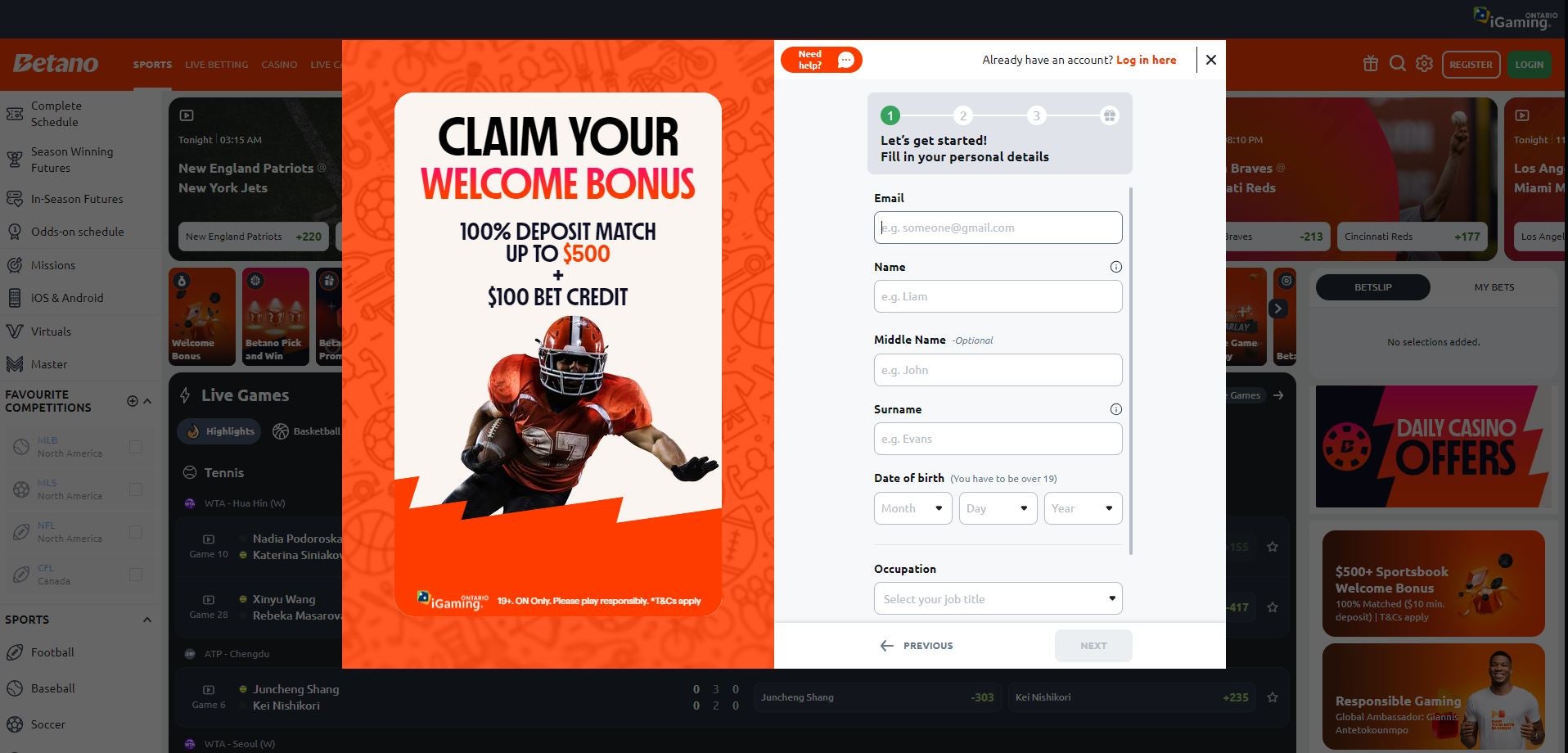Viewport: 1568px width, 753px height.
Task: Expand the Occupation job title dropdown
Action: 998,598
